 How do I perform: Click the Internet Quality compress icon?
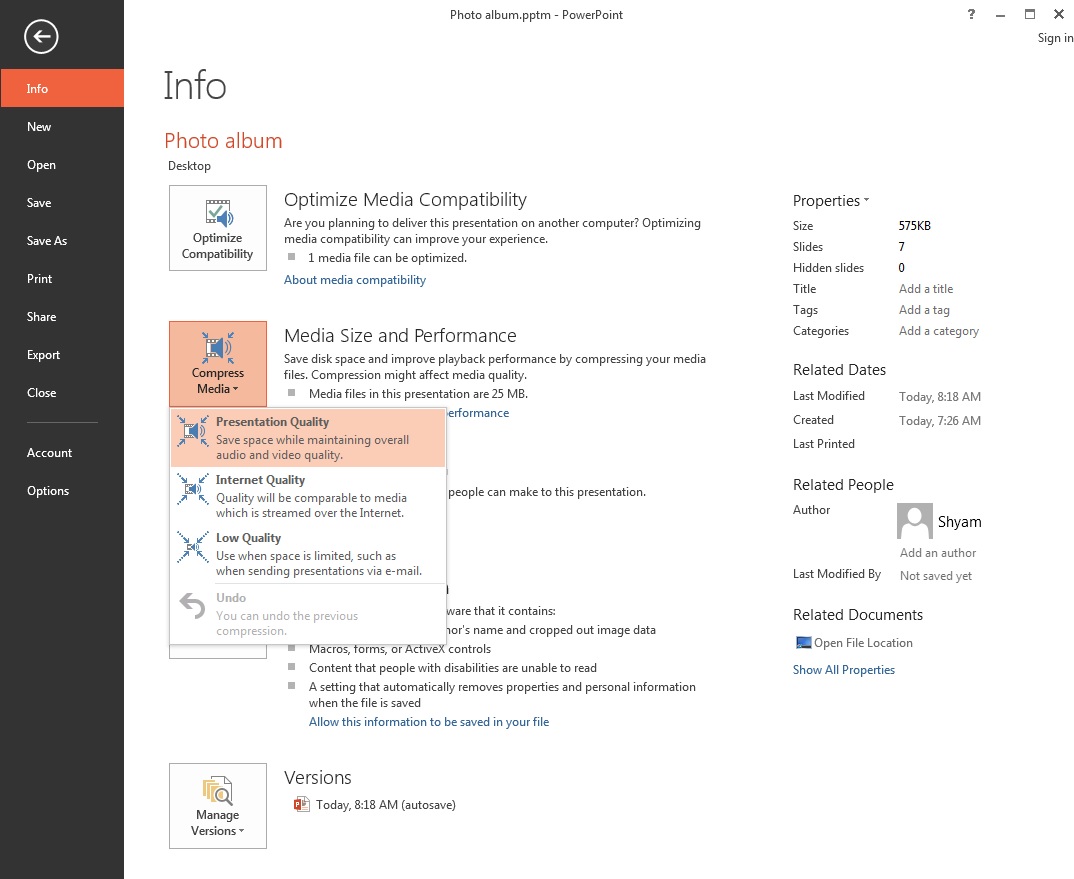192,489
